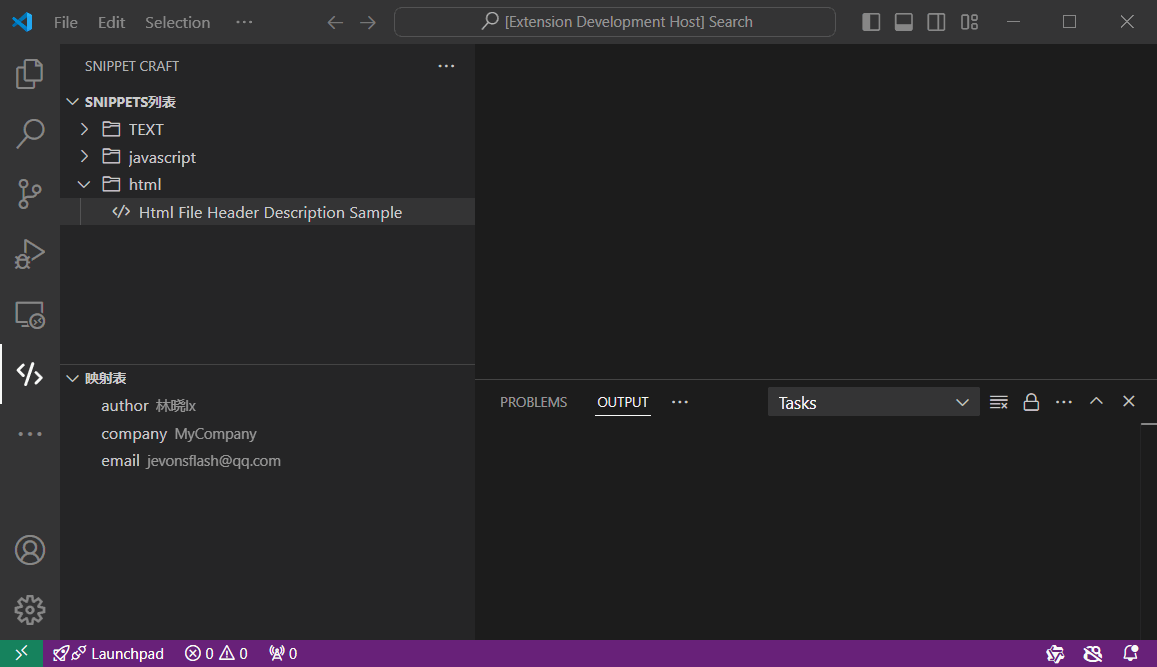Open the Remote Explorer view

coord(30,315)
